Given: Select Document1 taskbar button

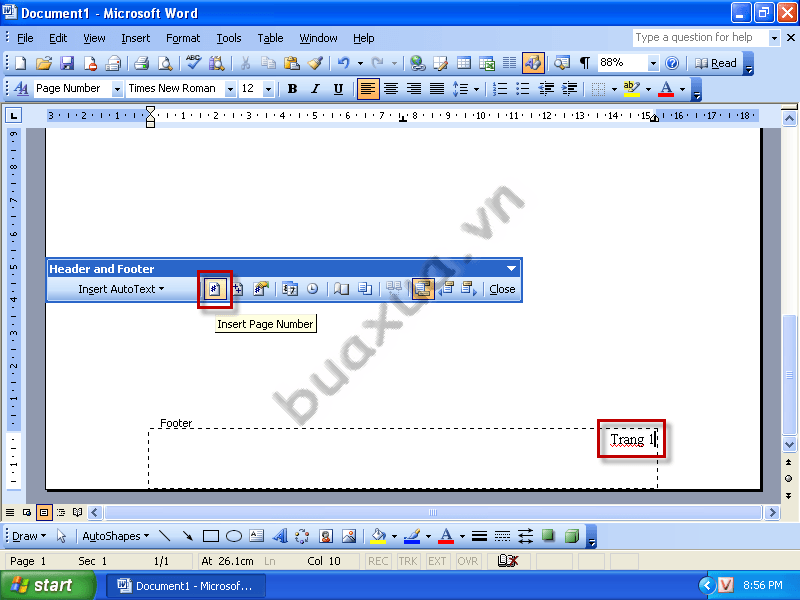Looking at the screenshot, I should click(x=186, y=586).
